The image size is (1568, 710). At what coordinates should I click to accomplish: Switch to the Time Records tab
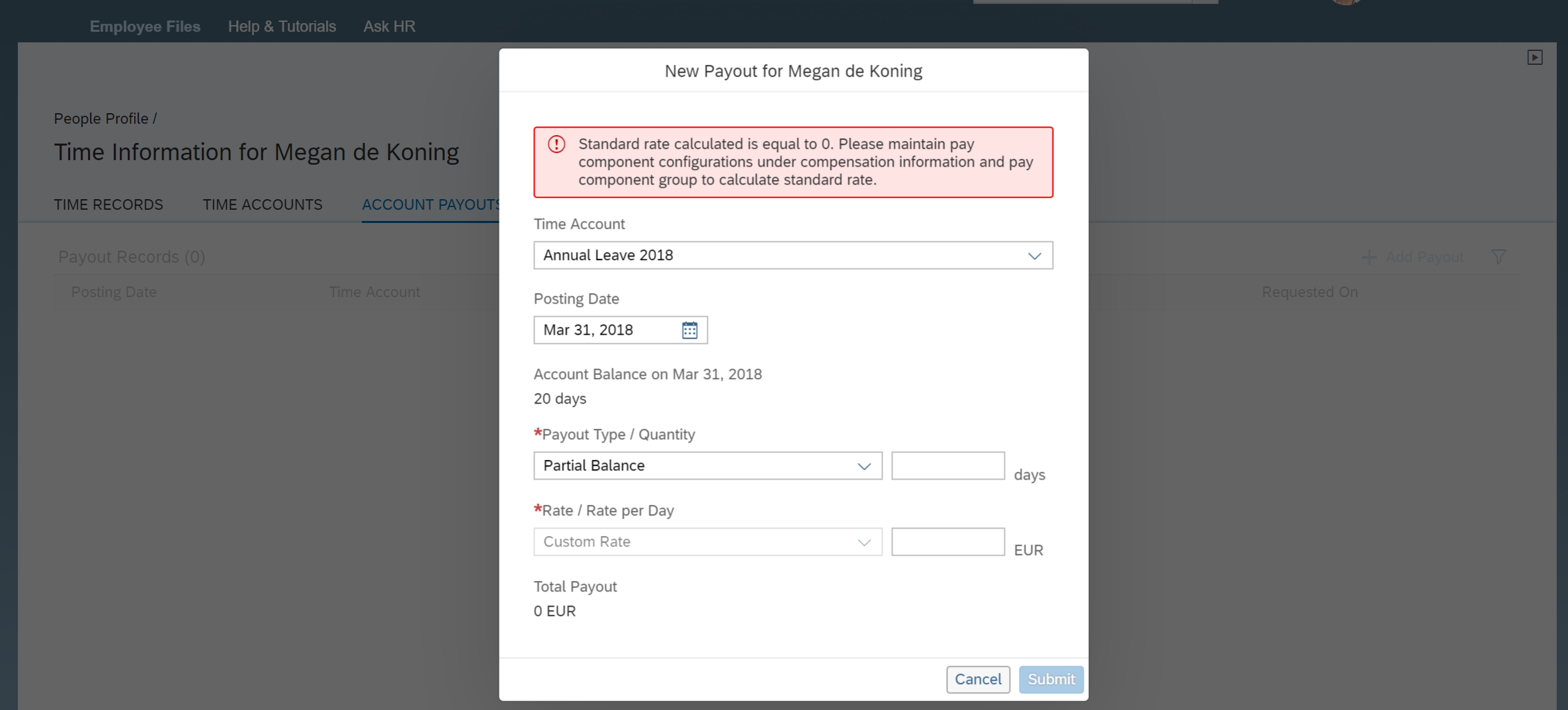[x=109, y=204]
